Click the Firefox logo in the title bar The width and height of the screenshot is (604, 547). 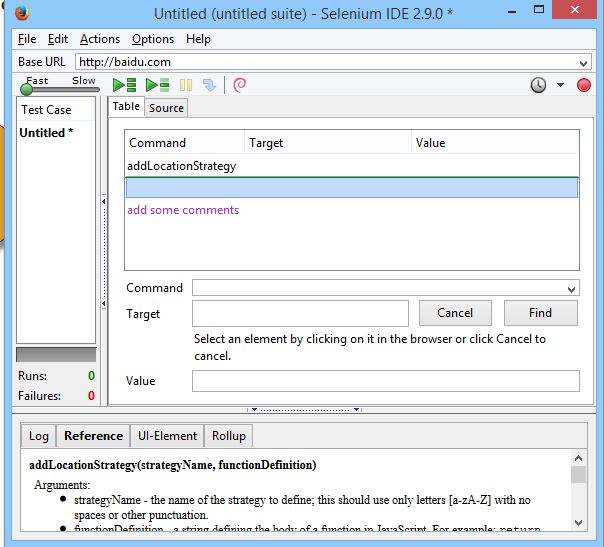(x=22, y=13)
